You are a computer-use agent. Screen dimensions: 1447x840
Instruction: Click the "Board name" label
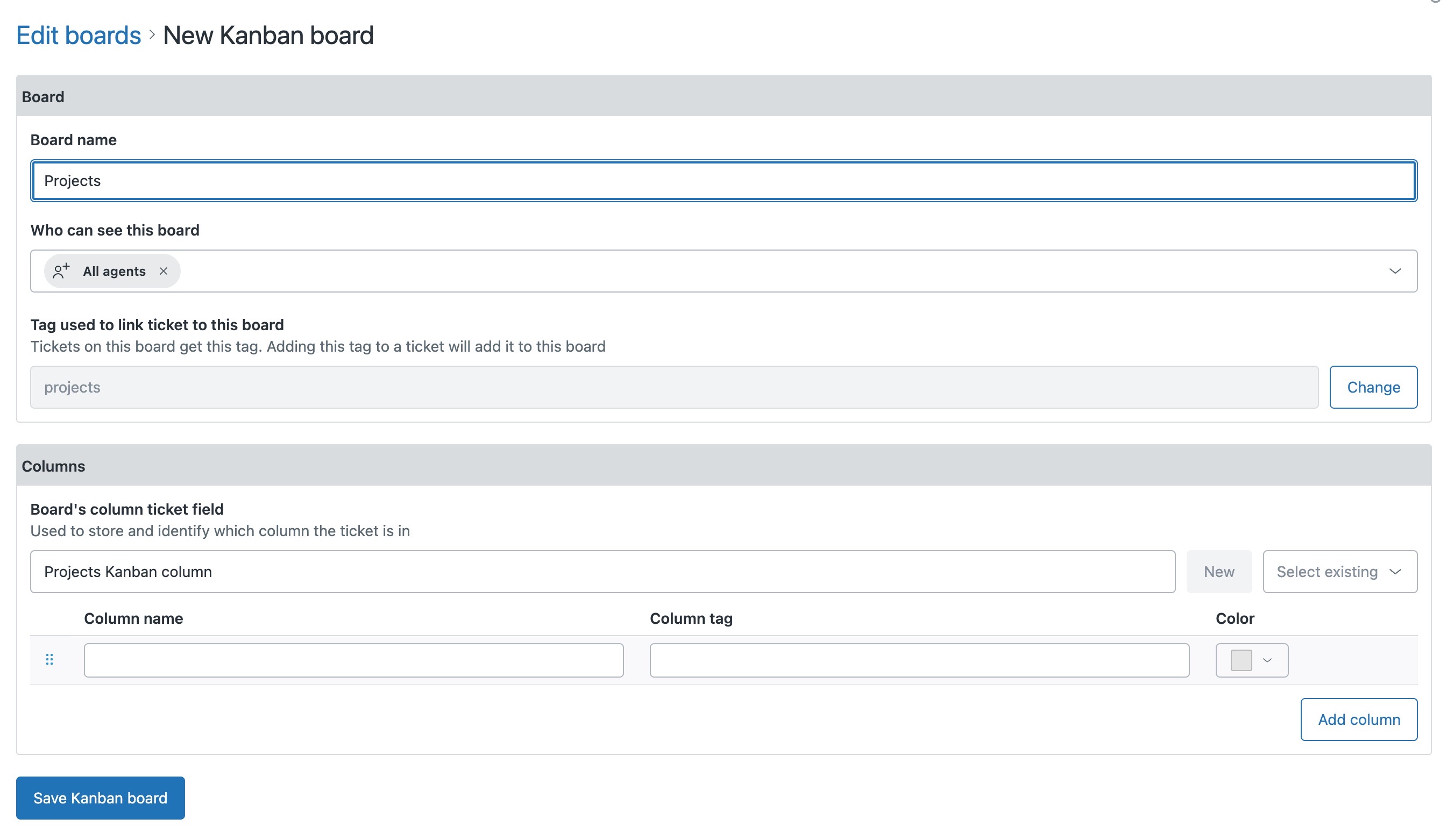click(74, 140)
